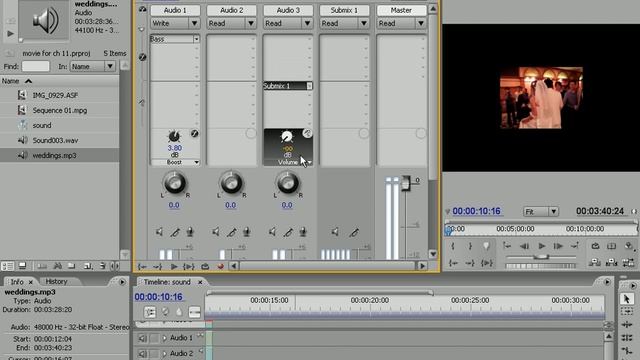Open Audio 1 automation mode dropdown (Write)
Image resolution: width=640 pixels, height=360 pixels.
pyautogui.click(x=175, y=23)
